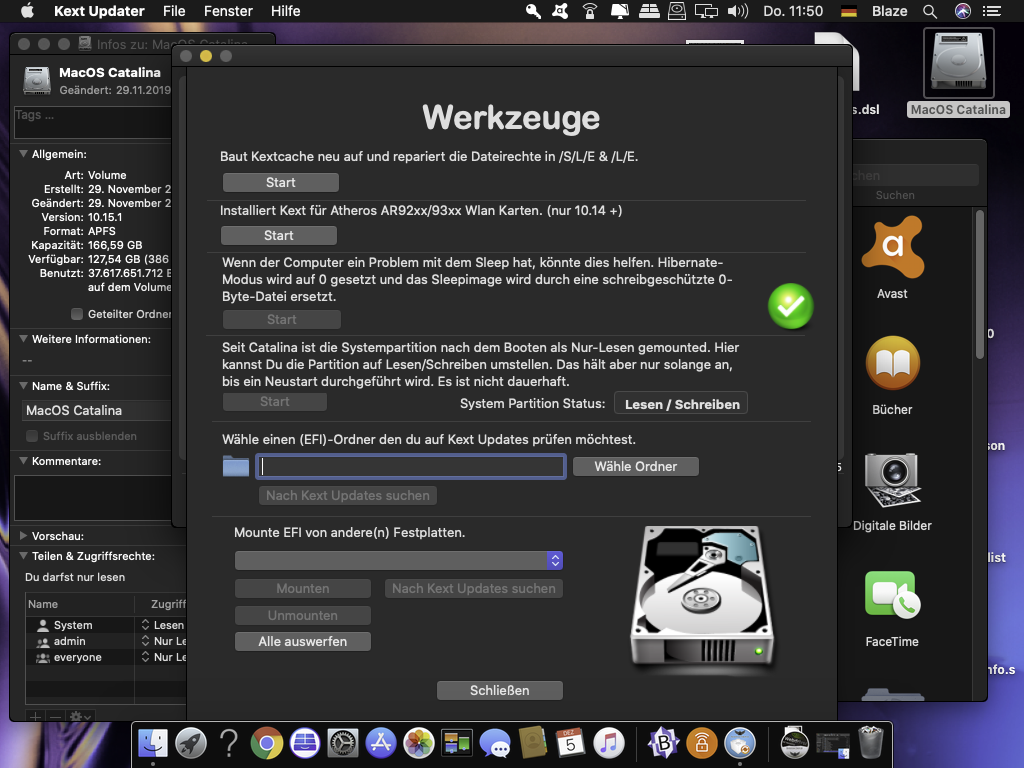
Task: Select the MacOS Catalina desktop drive icon
Action: point(958,63)
